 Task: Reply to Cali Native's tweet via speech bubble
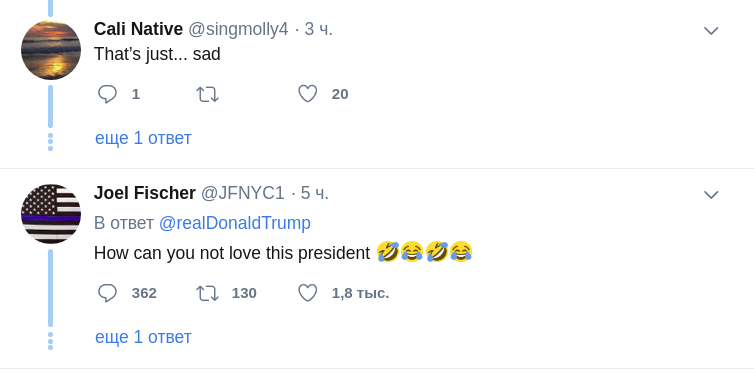[107, 94]
